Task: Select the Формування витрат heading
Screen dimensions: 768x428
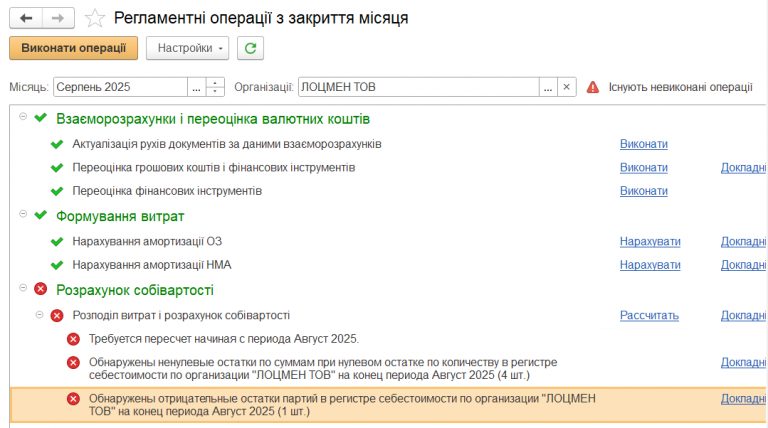Action: point(120,216)
